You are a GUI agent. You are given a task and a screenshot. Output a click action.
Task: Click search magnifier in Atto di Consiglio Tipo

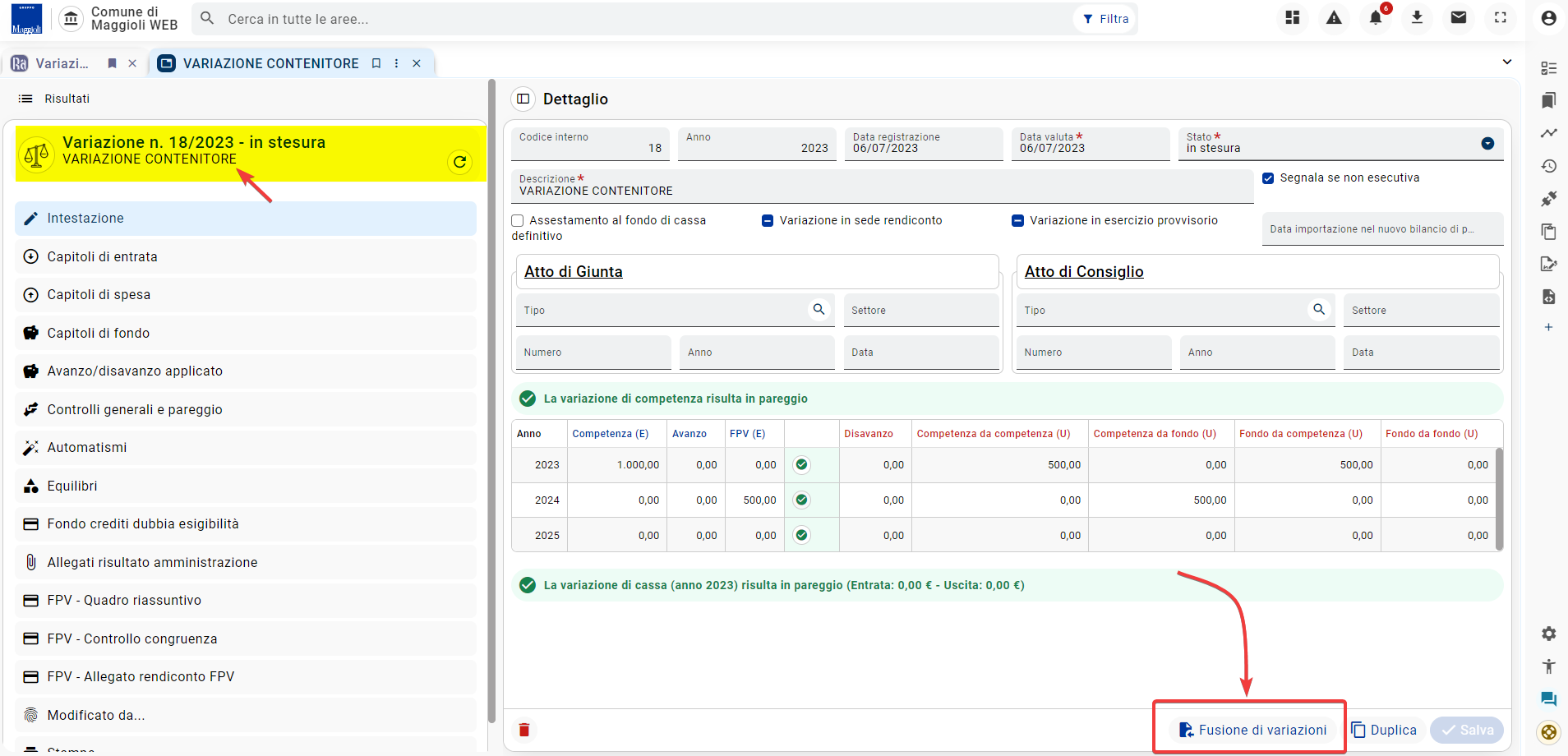pyautogui.click(x=1319, y=309)
